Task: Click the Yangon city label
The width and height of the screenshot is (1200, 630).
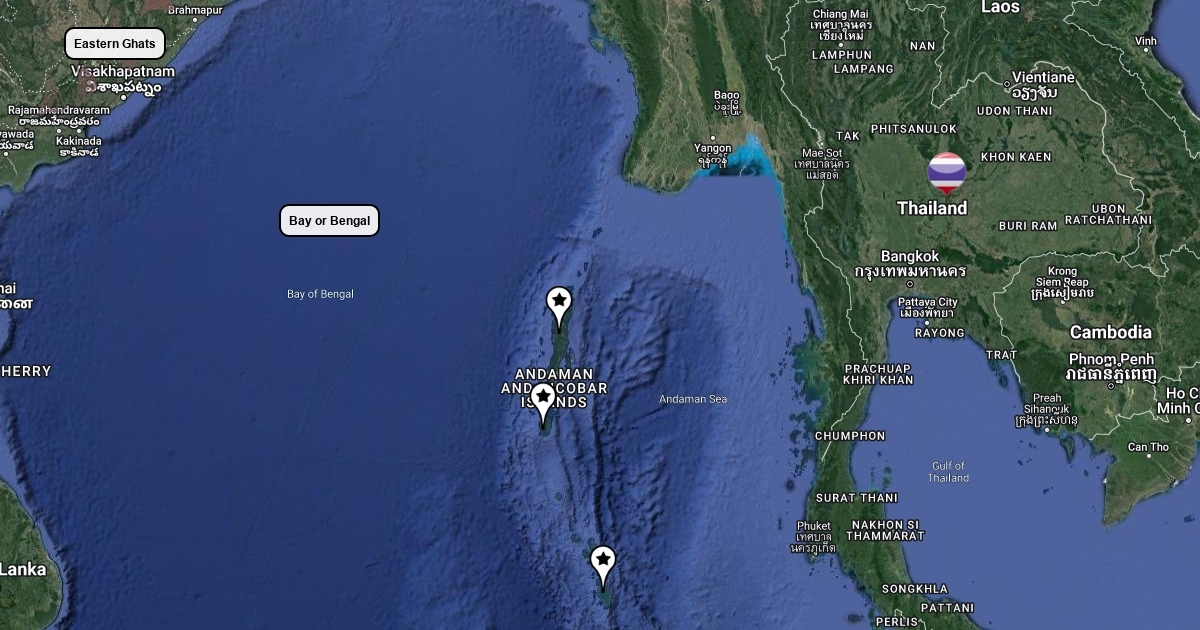Action: [713, 149]
